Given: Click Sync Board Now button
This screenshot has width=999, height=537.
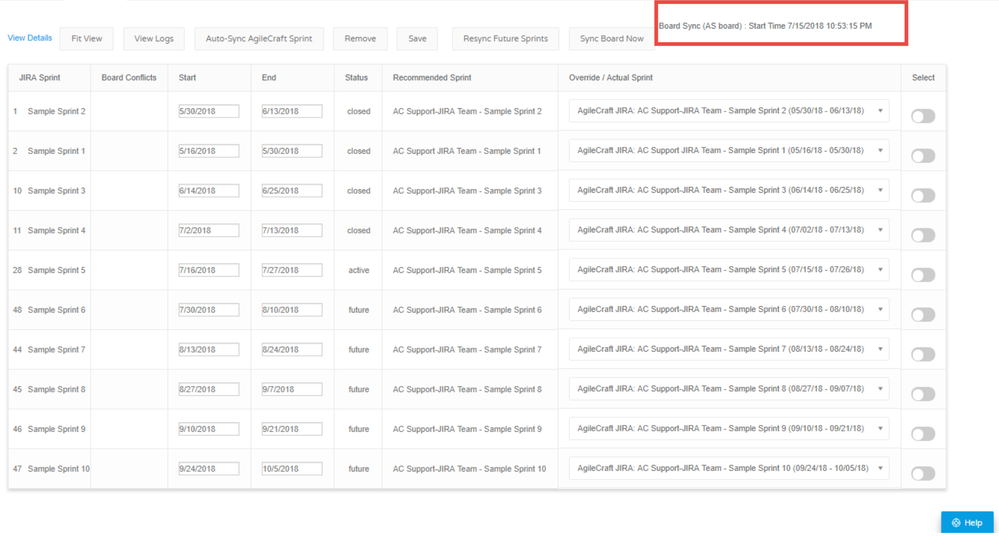Looking at the screenshot, I should tap(612, 38).
